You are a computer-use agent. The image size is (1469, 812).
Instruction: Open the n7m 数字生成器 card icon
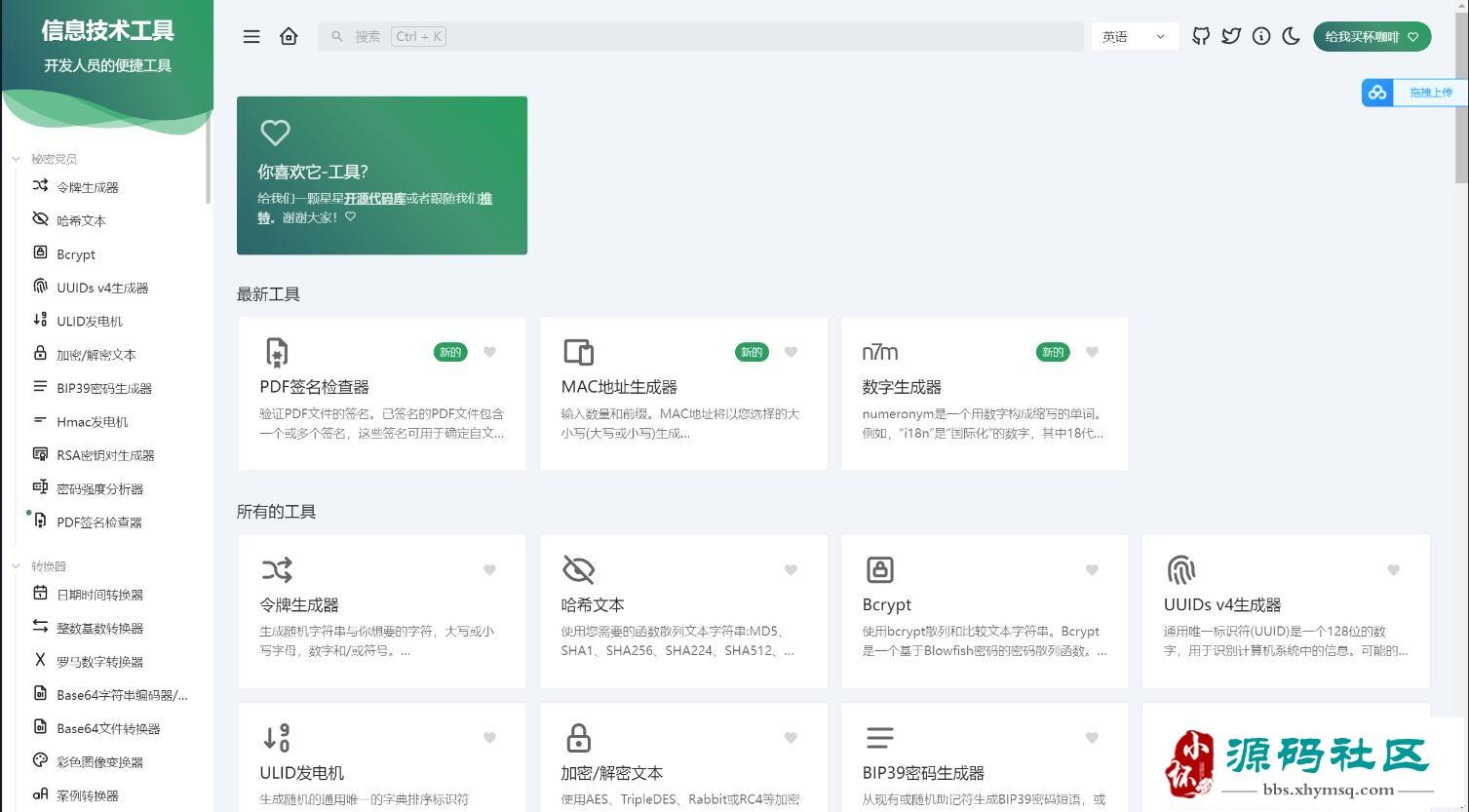coord(880,352)
